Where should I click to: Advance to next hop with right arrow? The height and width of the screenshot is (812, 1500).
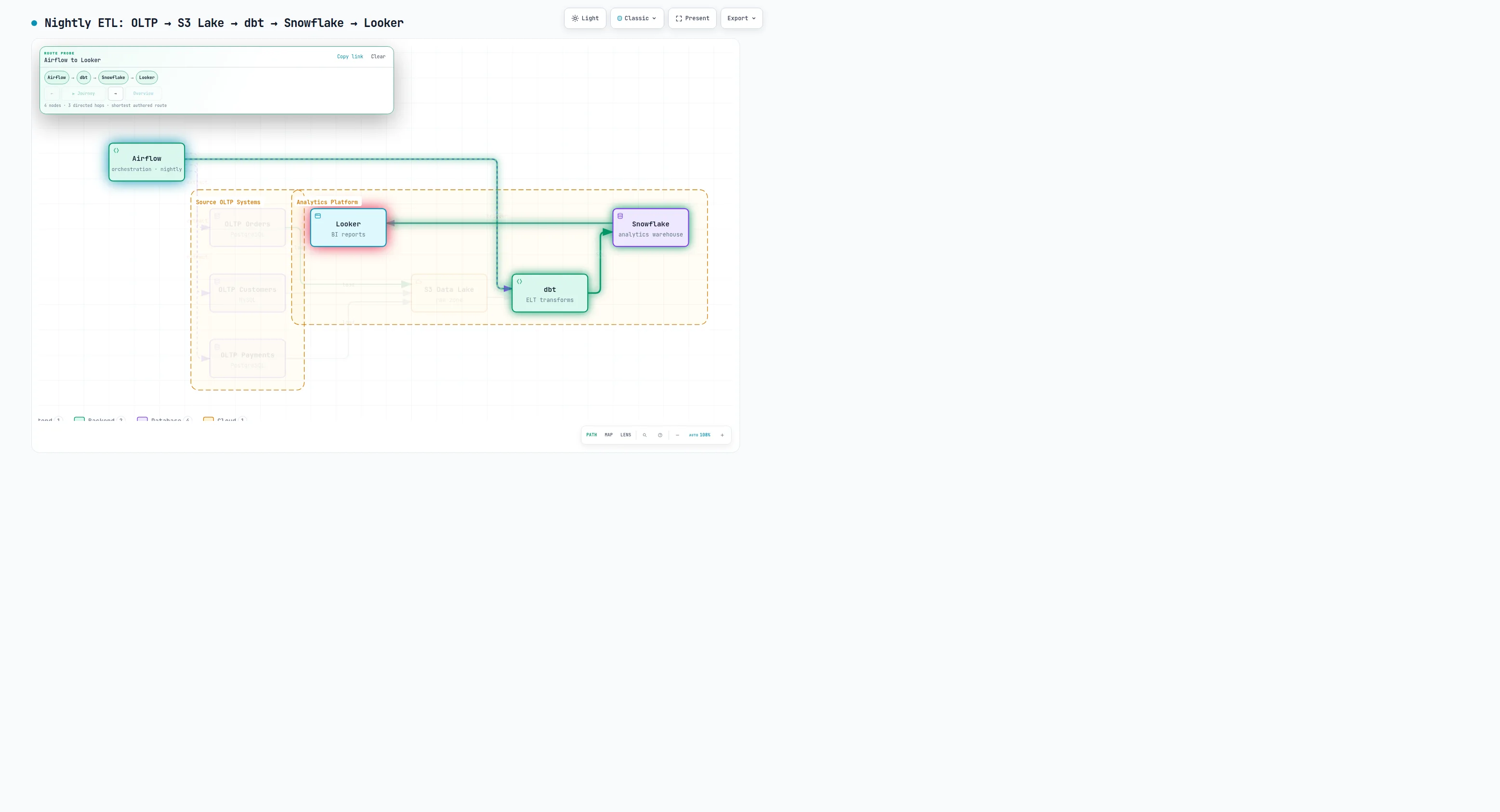[x=115, y=93]
